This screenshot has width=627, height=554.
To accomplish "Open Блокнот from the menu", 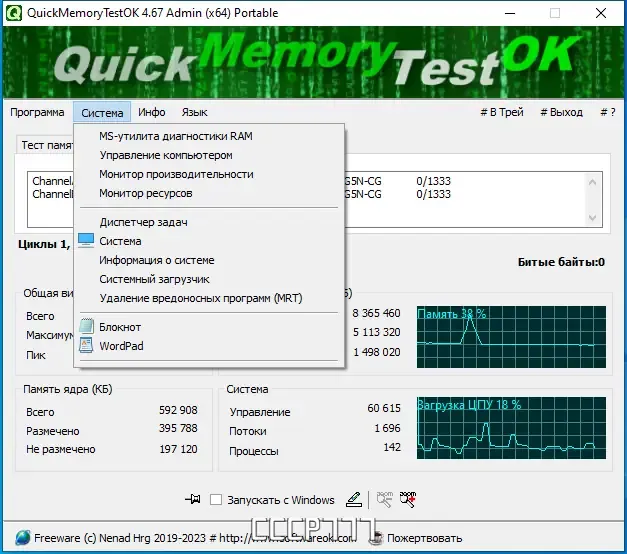I will [209, 327].
